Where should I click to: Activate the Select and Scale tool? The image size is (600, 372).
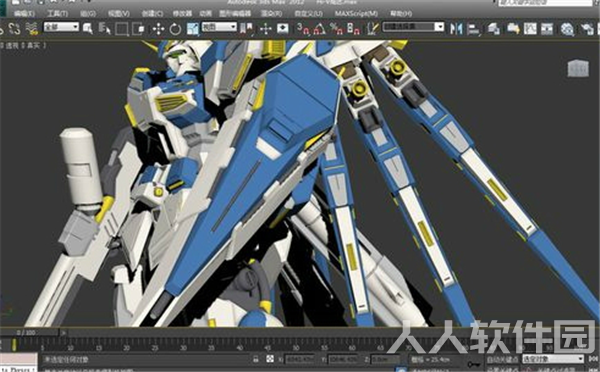[193, 29]
